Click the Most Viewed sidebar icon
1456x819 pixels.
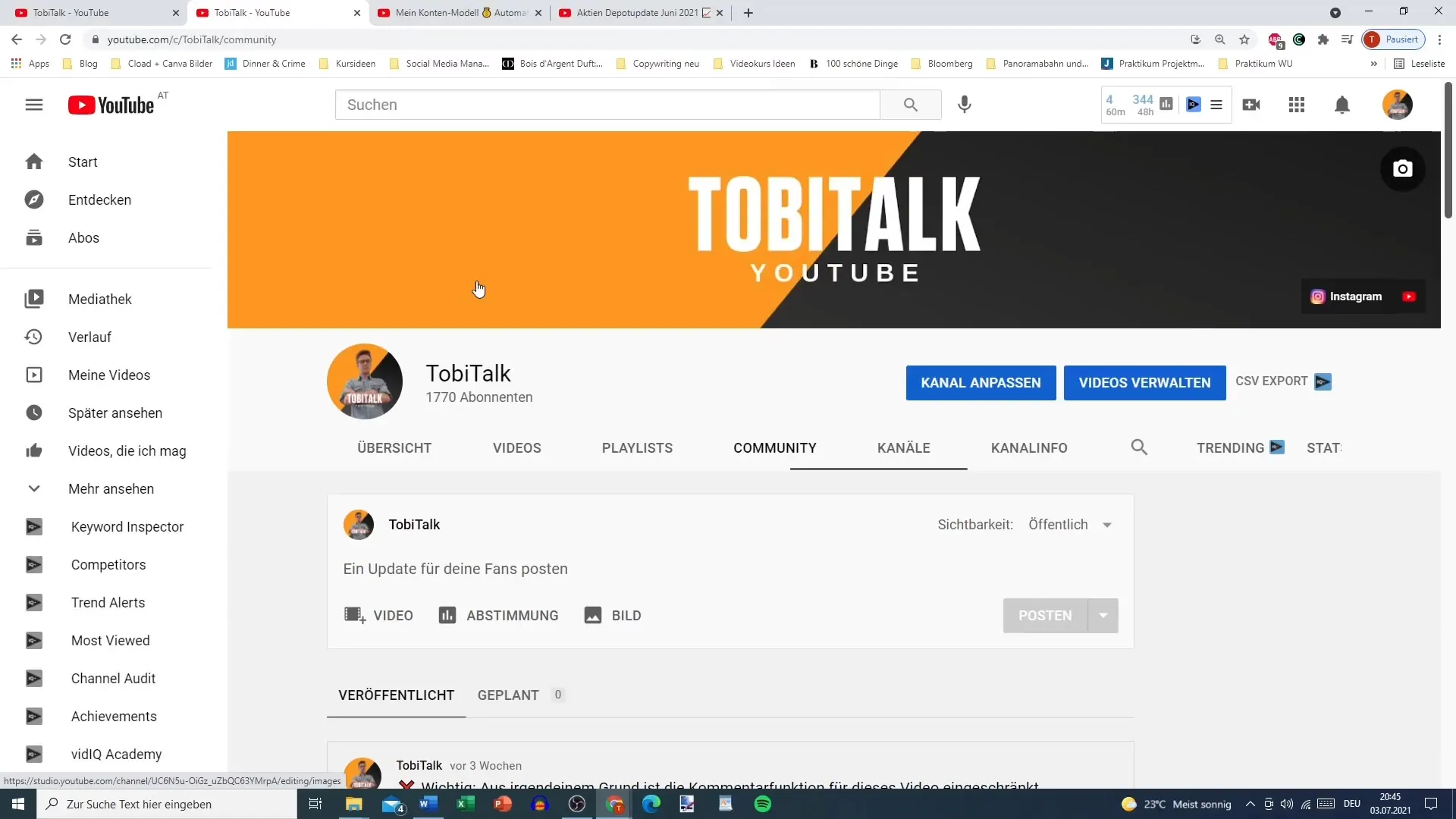click(x=34, y=640)
